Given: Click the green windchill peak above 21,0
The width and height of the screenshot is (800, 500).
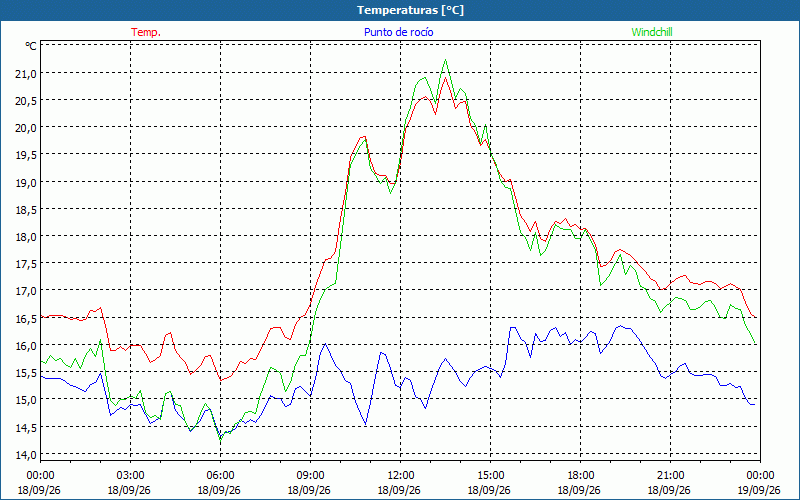Looking at the screenshot, I should [x=445, y=60].
